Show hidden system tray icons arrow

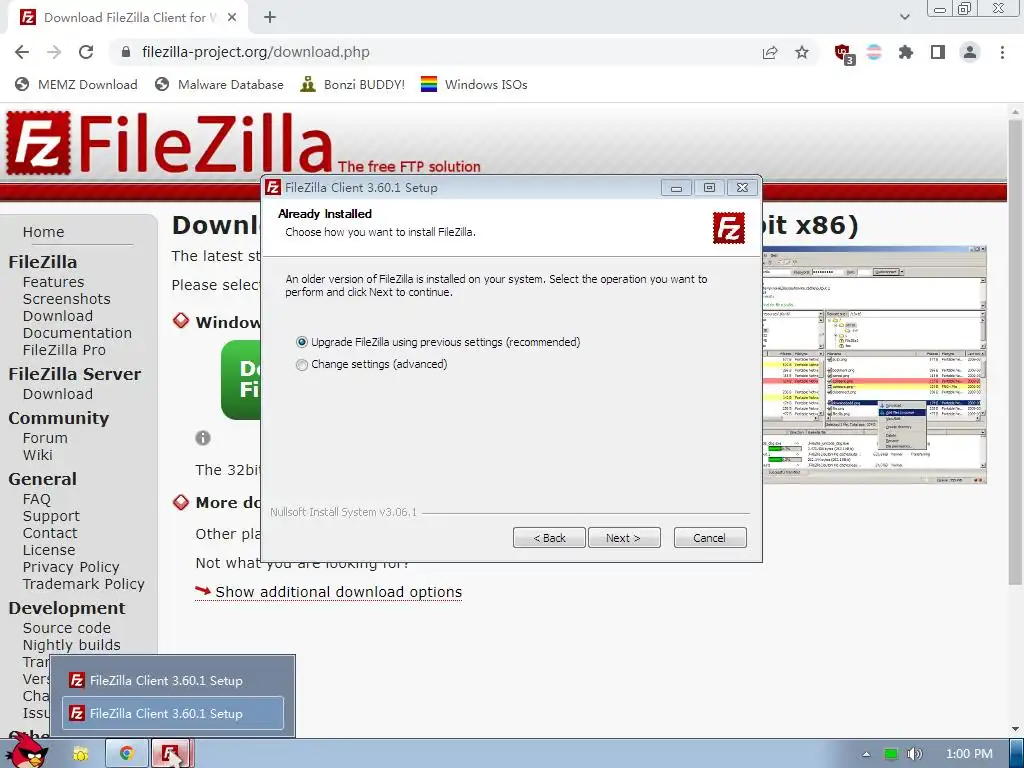[x=866, y=754]
